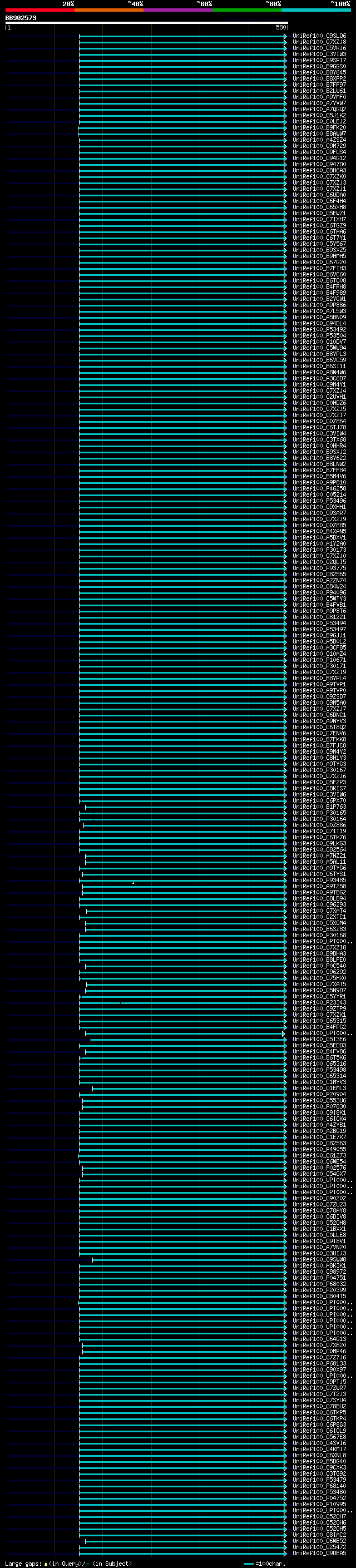356x1568 pixels.
Task: Open hit UniRef100_B8YPL3
Action: 319,354
